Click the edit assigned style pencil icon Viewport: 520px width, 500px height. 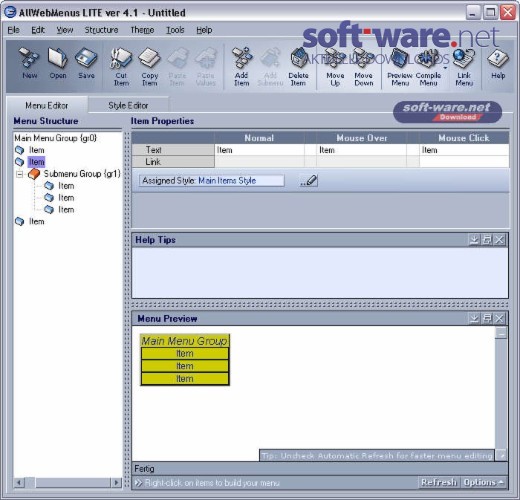click(309, 181)
